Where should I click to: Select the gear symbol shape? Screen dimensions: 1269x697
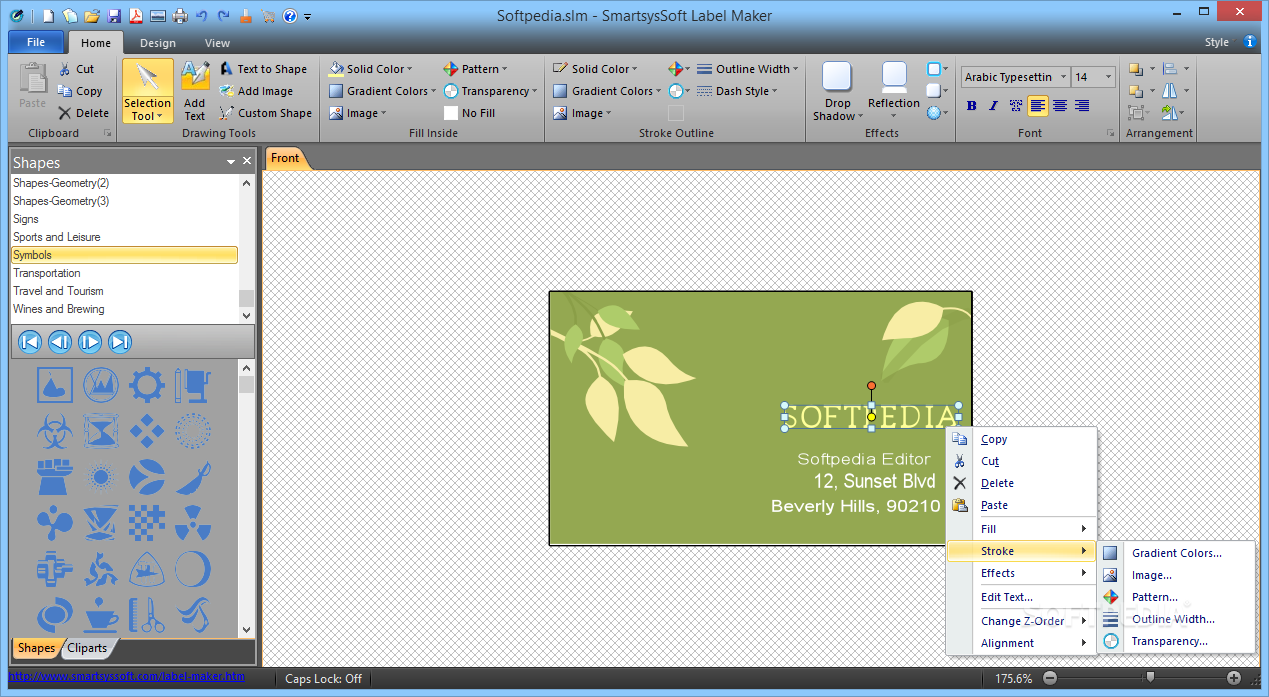(147, 384)
